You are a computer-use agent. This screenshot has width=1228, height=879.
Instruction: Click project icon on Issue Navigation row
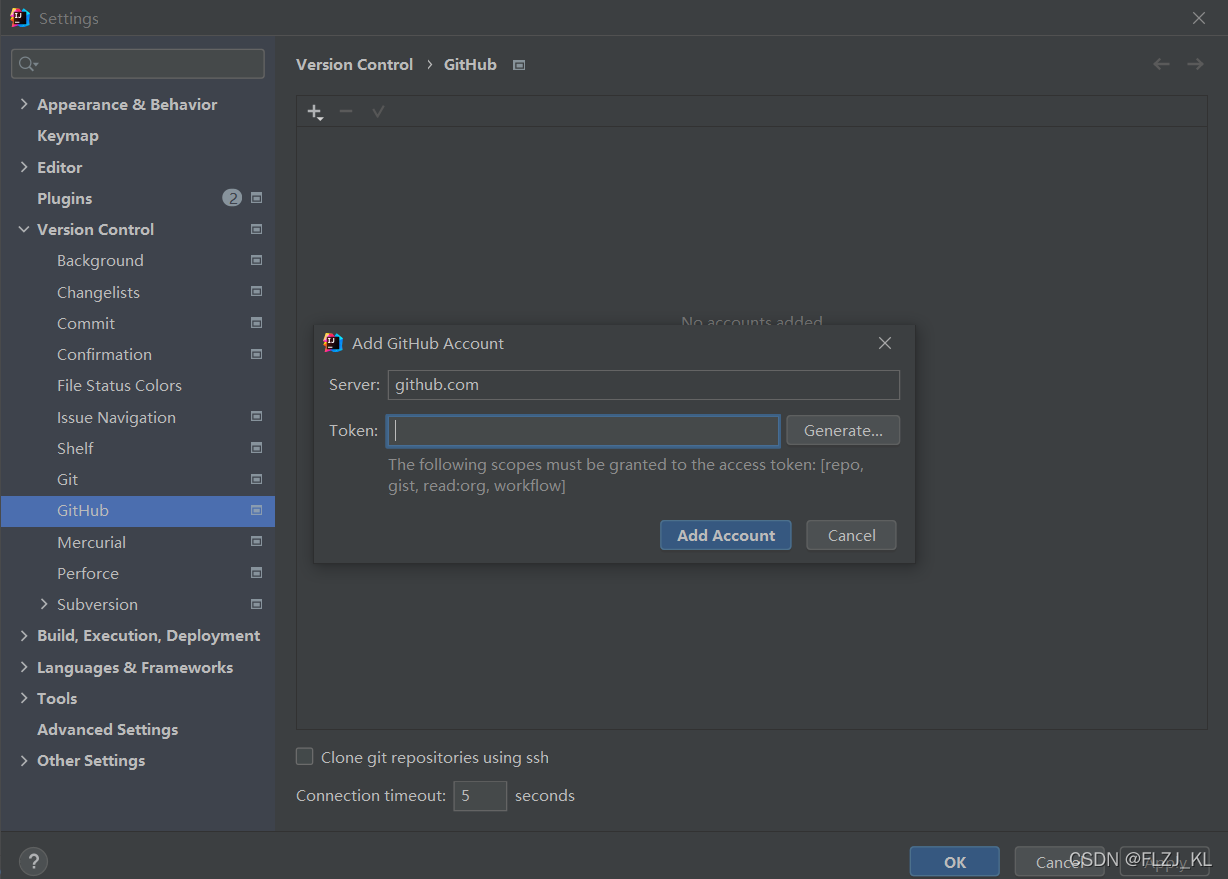point(257,417)
